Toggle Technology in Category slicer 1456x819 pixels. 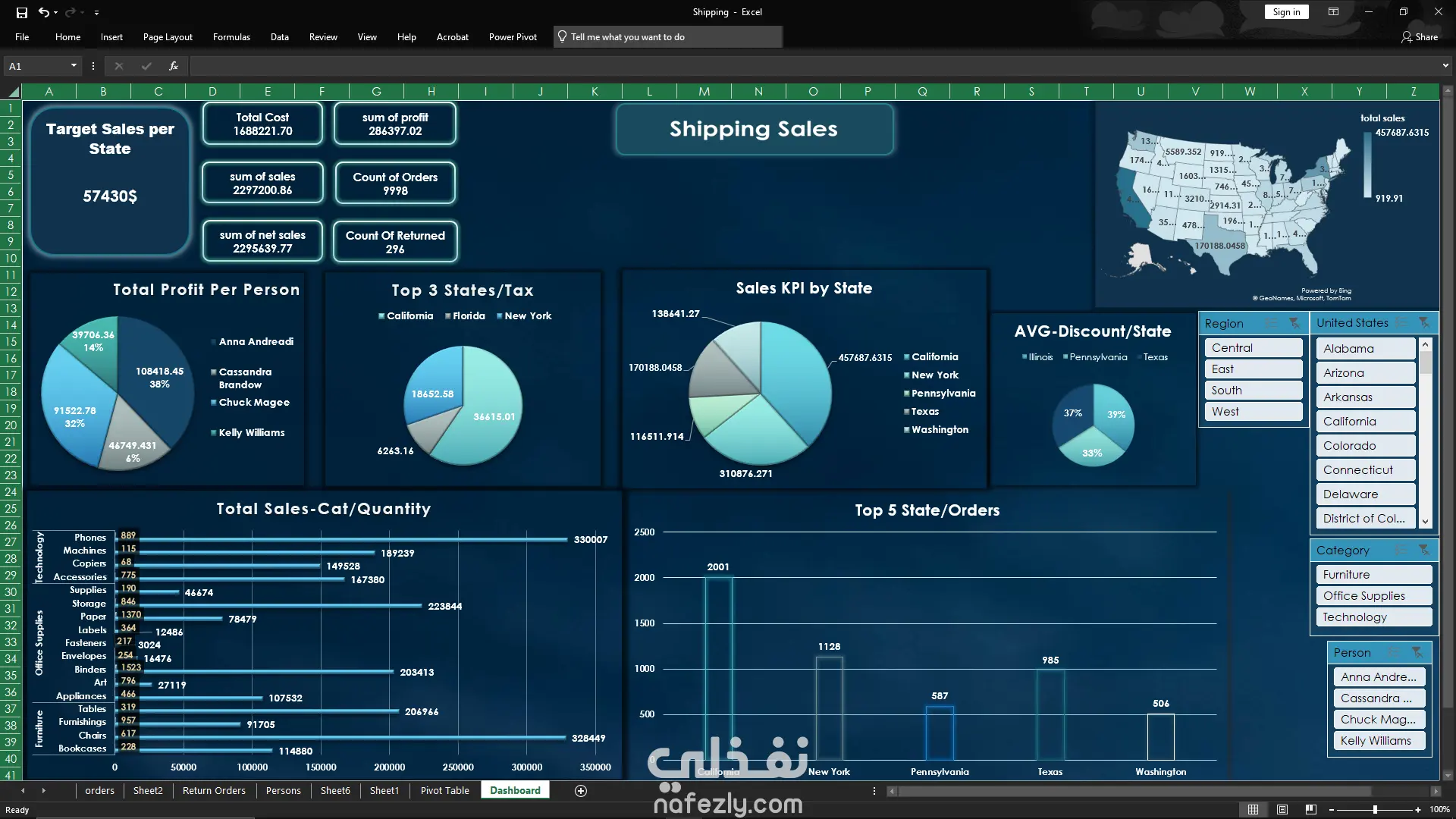(x=1373, y=617)
